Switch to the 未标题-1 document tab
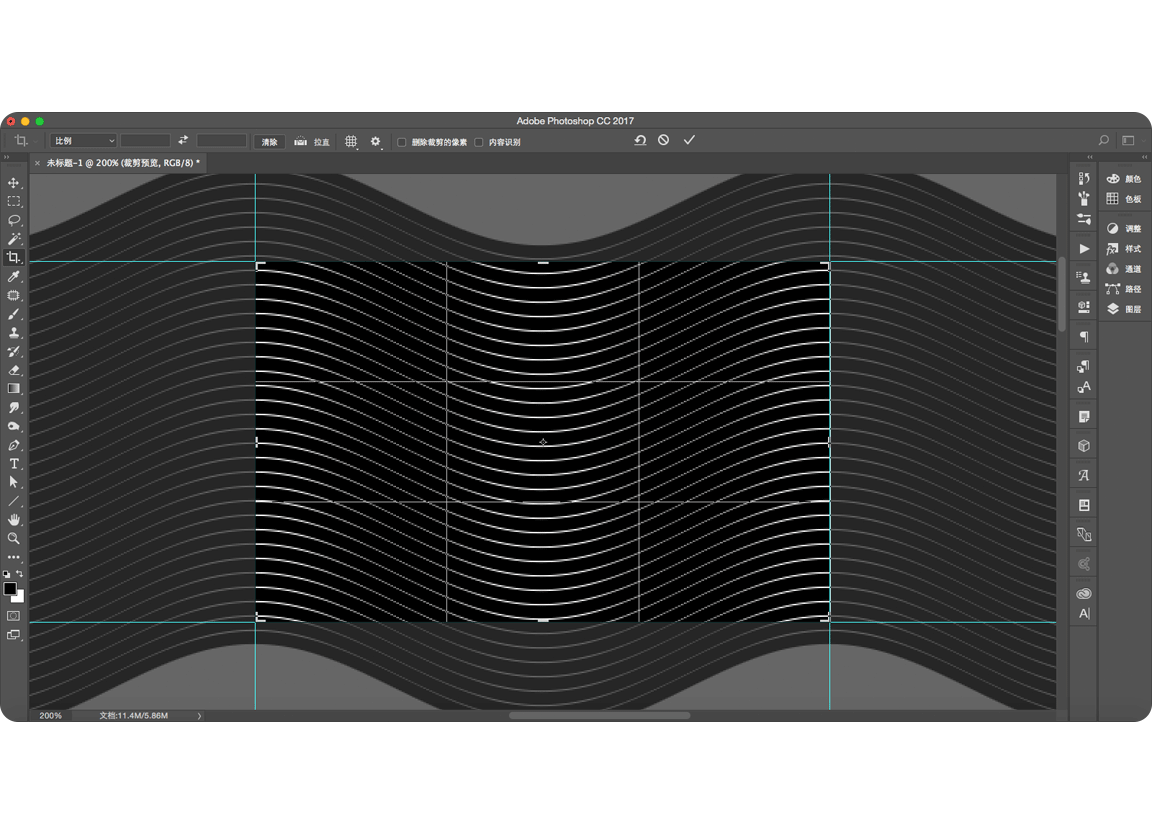The height and width of the screenshot is (835, 1152). (123, 163)
